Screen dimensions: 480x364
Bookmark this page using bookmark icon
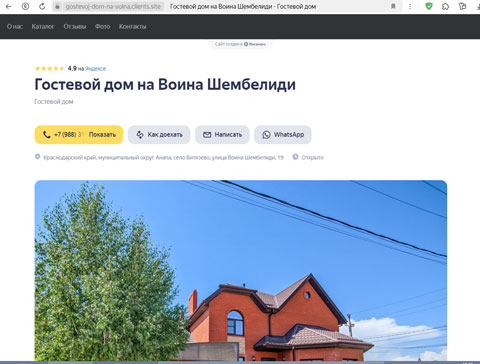(x=393, y=6)
